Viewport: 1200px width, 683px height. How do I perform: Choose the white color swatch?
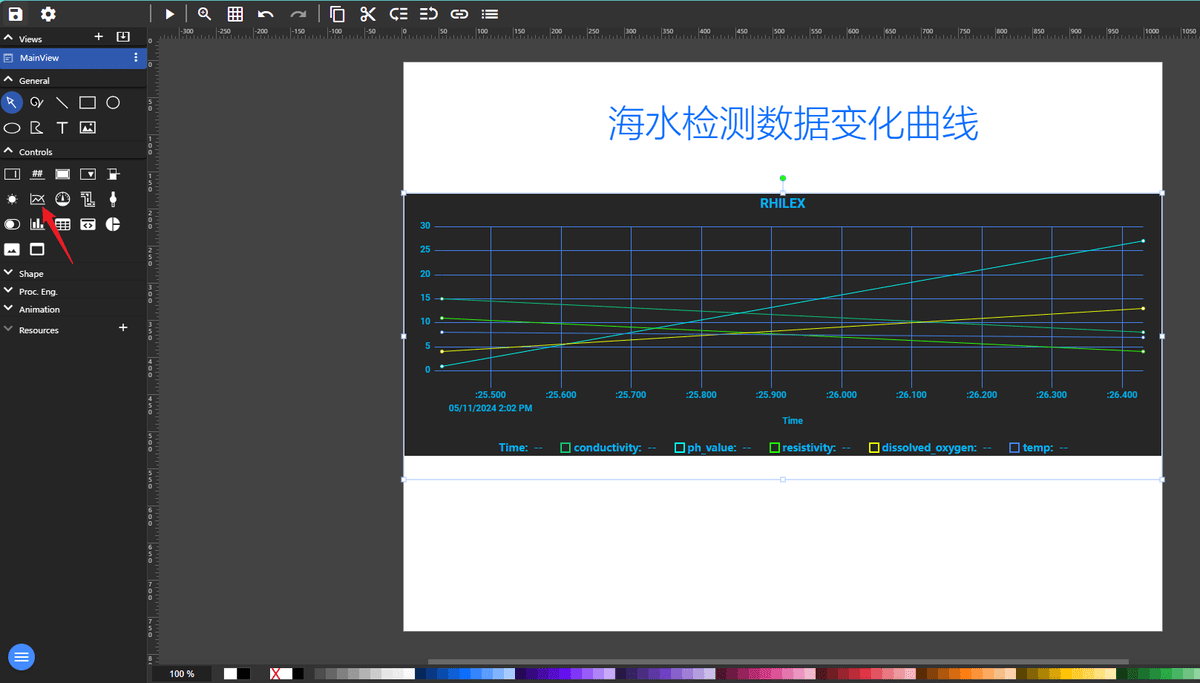pos(230,674)
